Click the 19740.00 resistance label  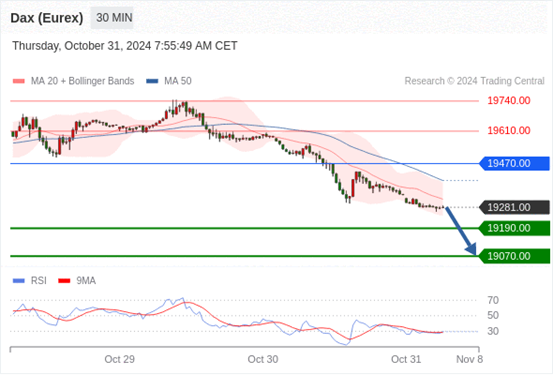(x=509, y=101)
